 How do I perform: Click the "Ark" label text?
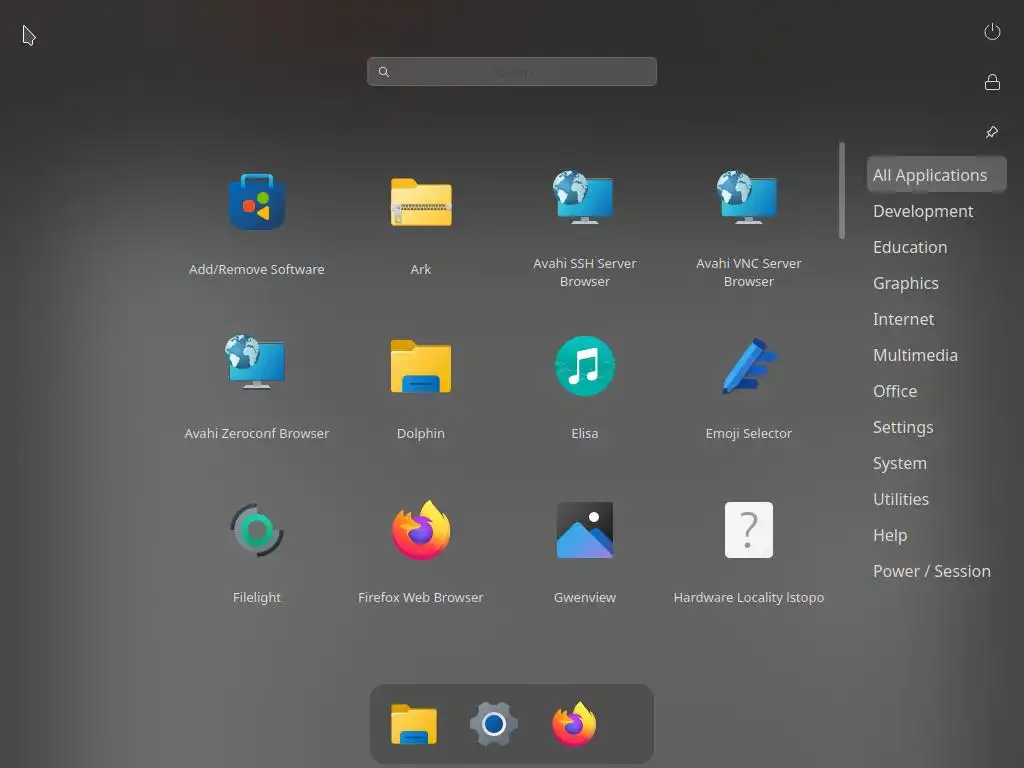click(421, 269)
